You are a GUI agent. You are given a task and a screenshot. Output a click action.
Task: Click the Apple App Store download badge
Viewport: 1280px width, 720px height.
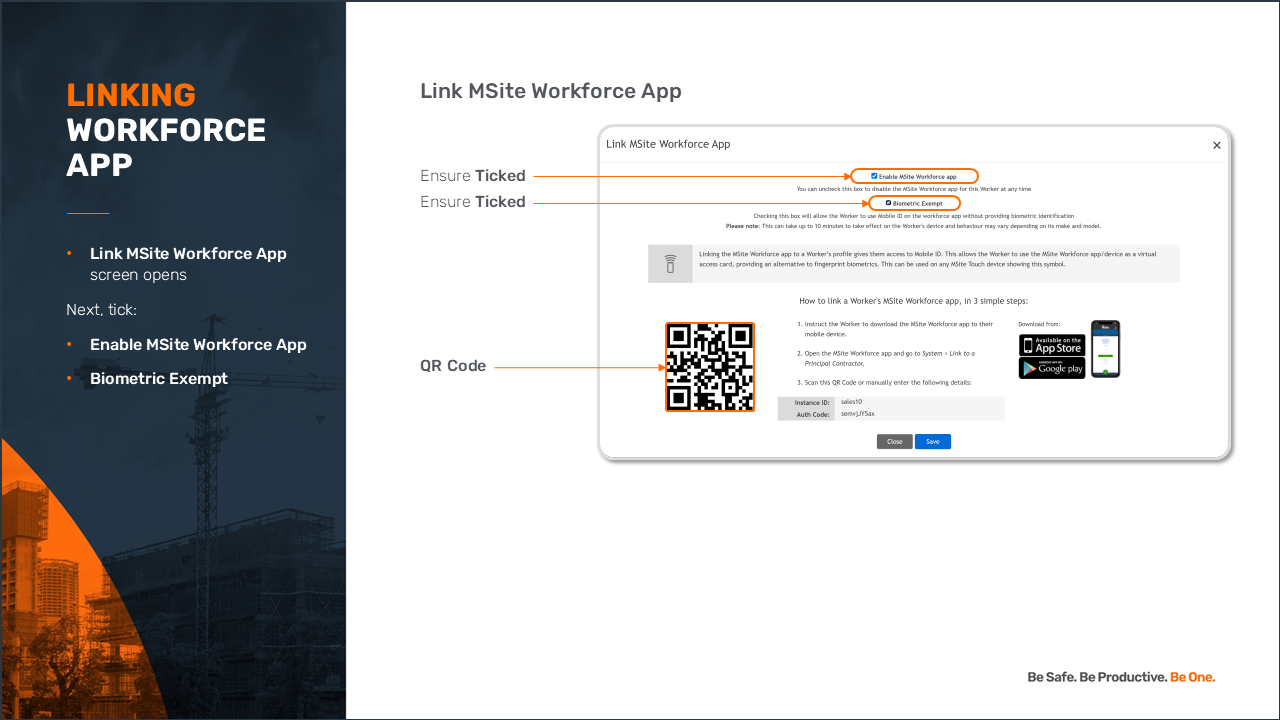pyautogui.click(x=1051, y=345)
